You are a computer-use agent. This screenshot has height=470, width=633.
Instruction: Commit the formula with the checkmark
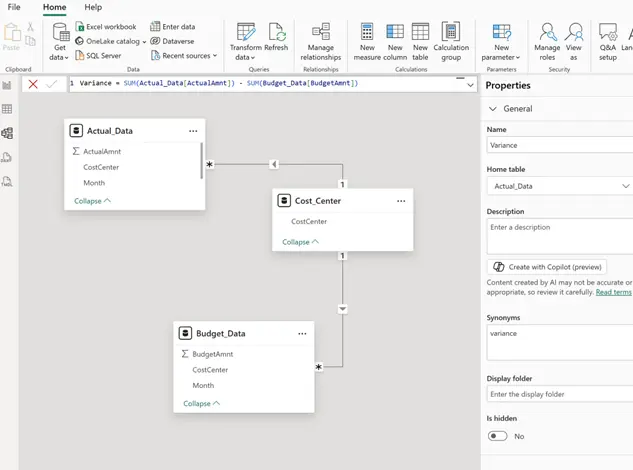coord(52,84)
